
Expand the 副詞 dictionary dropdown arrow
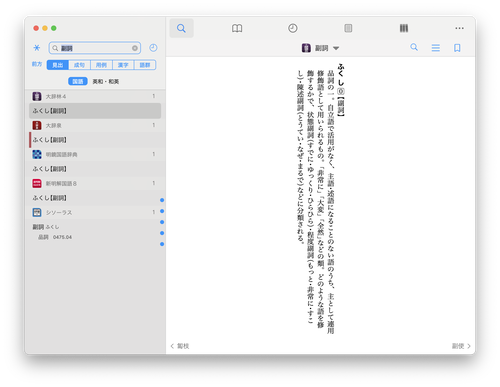tap(336, 48)
